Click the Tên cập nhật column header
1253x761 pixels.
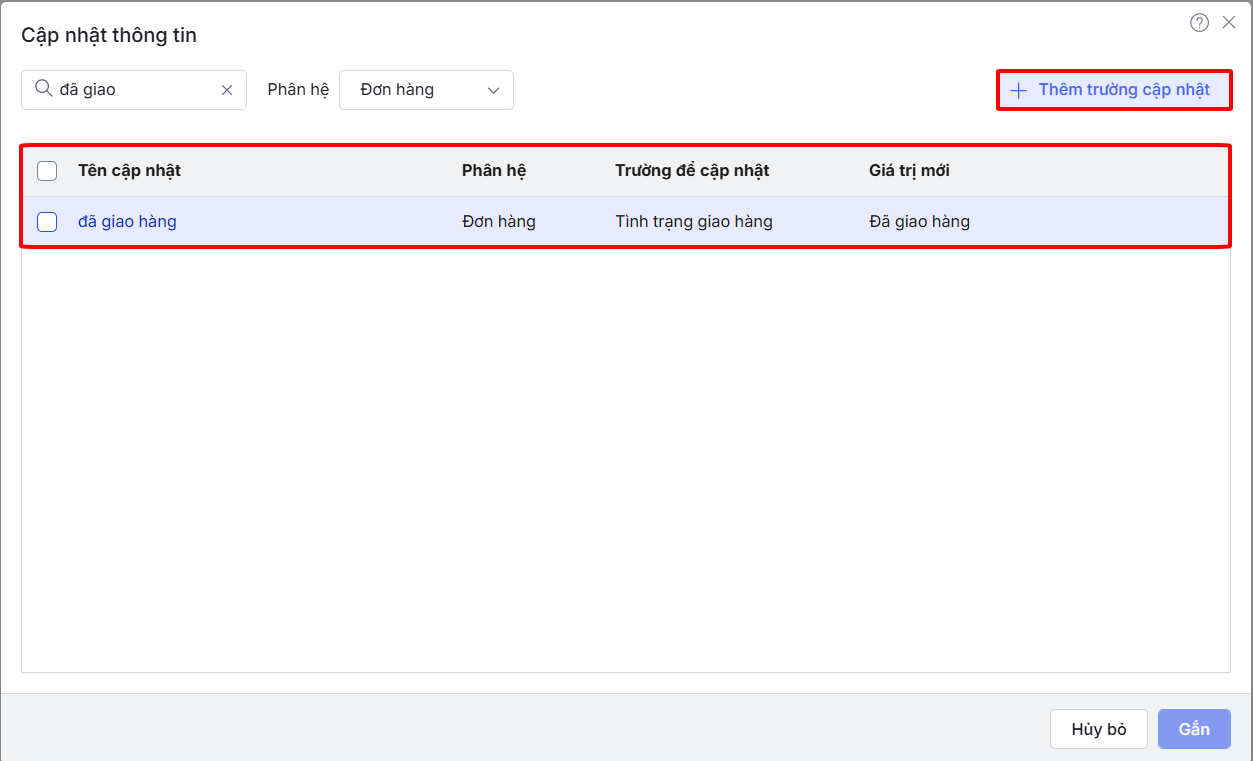(x=129, y=171)
